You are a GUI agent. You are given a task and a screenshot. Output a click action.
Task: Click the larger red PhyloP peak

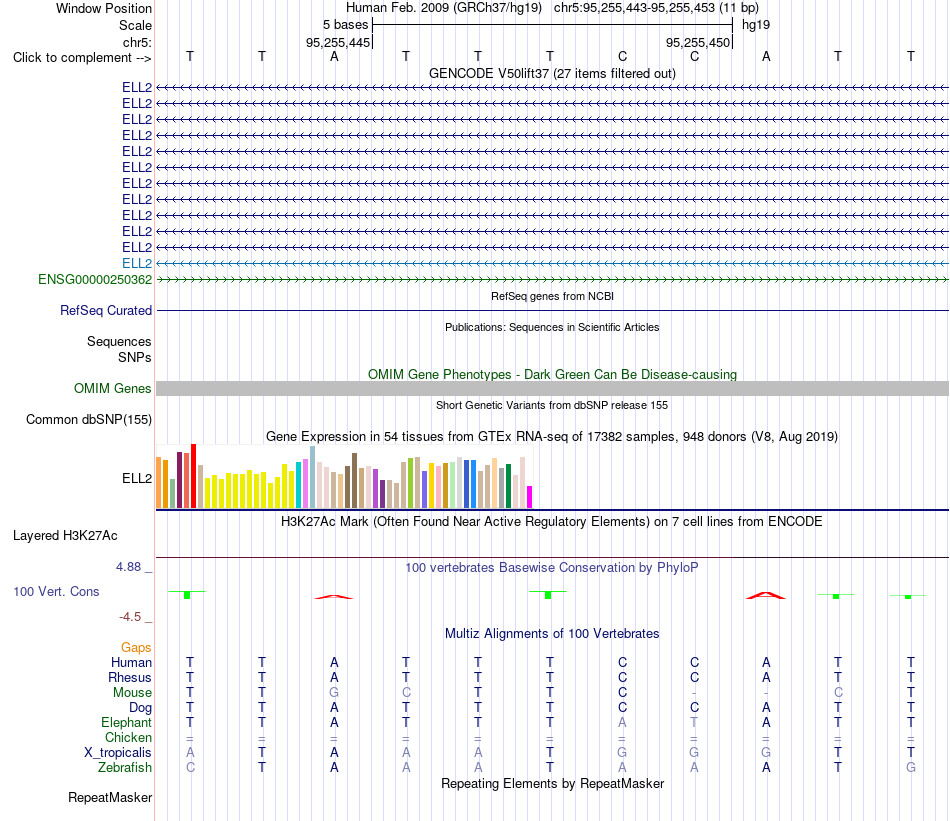pyautogui.click(x=766, y=596)
